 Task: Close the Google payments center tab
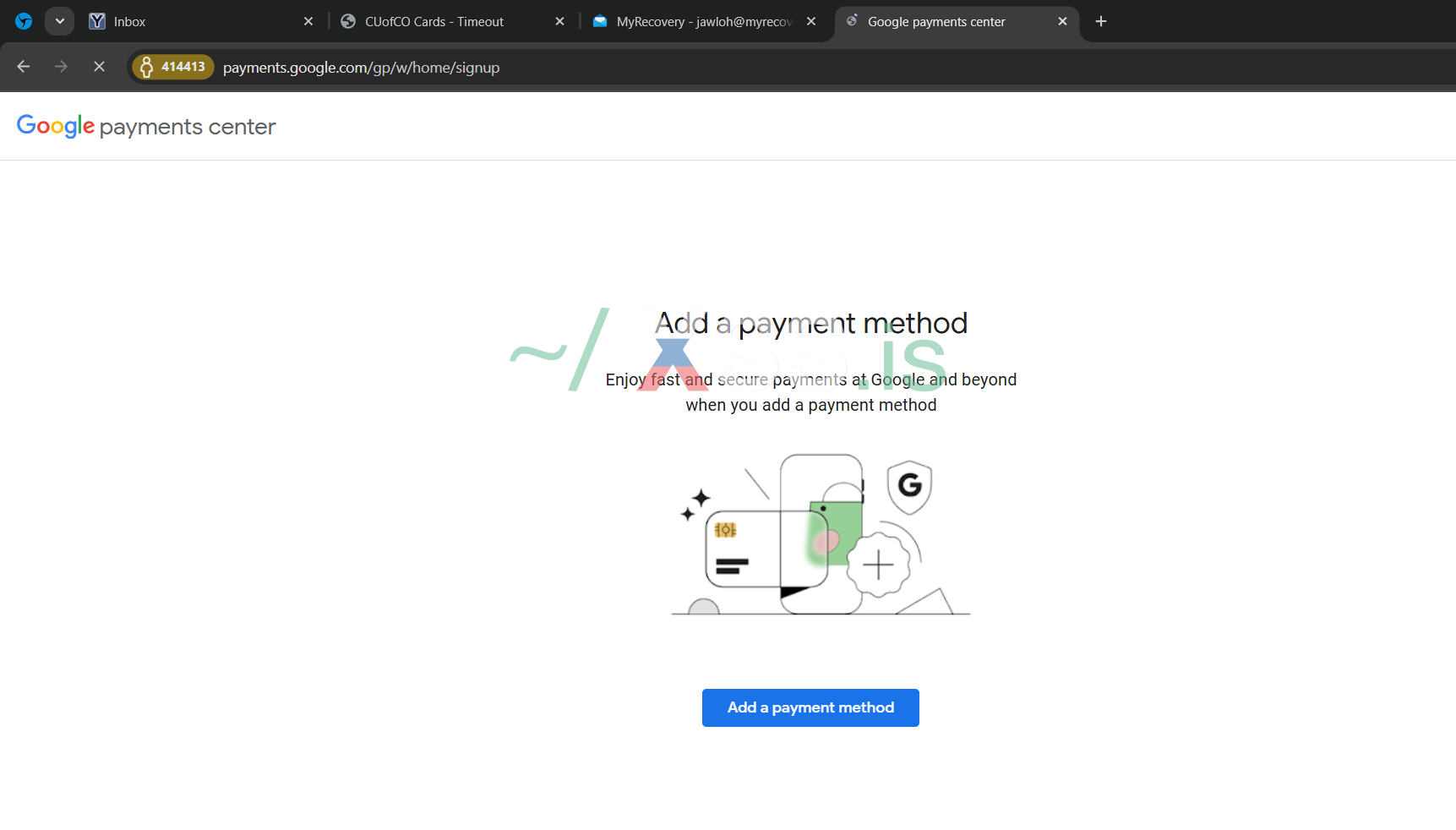(x=1062, y=22)
